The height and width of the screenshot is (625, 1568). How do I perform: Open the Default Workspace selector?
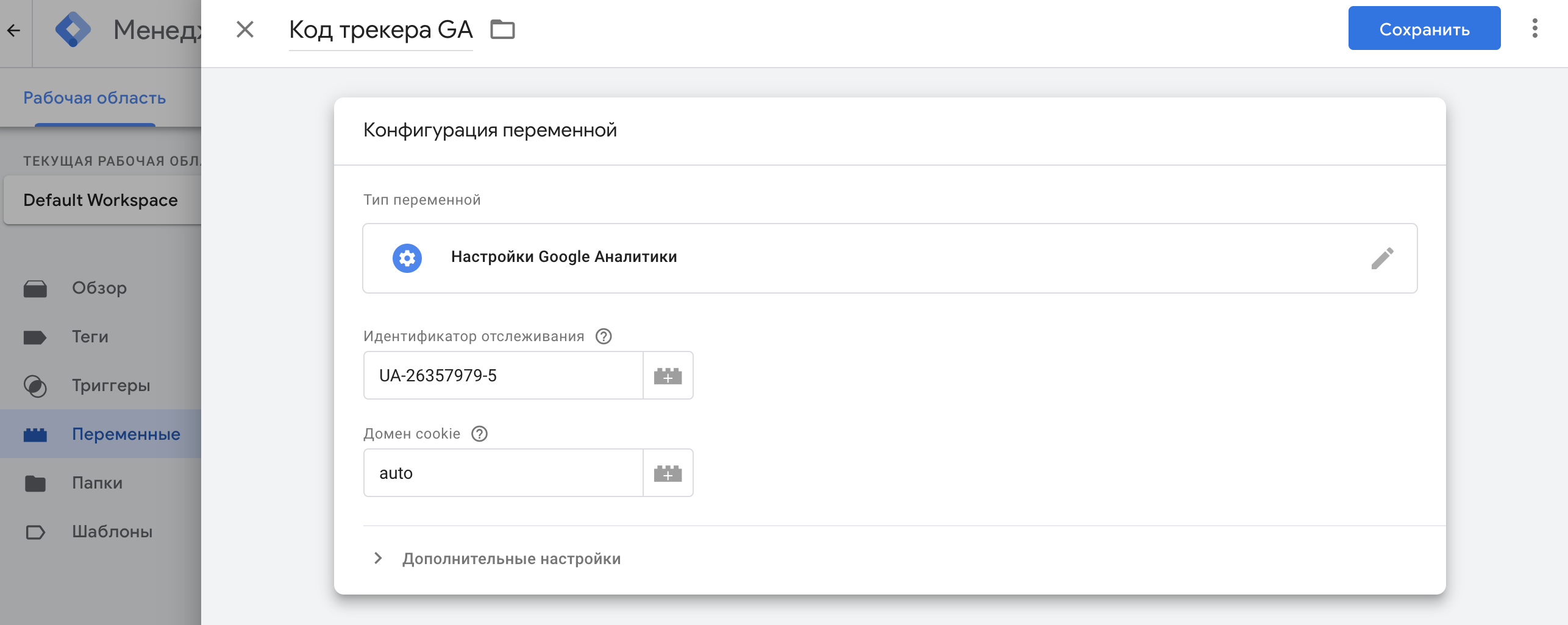coord(102,200)
